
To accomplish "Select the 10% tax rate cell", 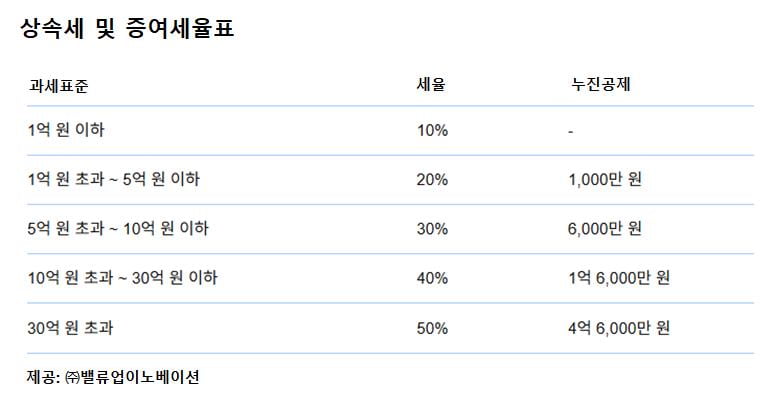I will pyautogui.click(x=432, y=130).
